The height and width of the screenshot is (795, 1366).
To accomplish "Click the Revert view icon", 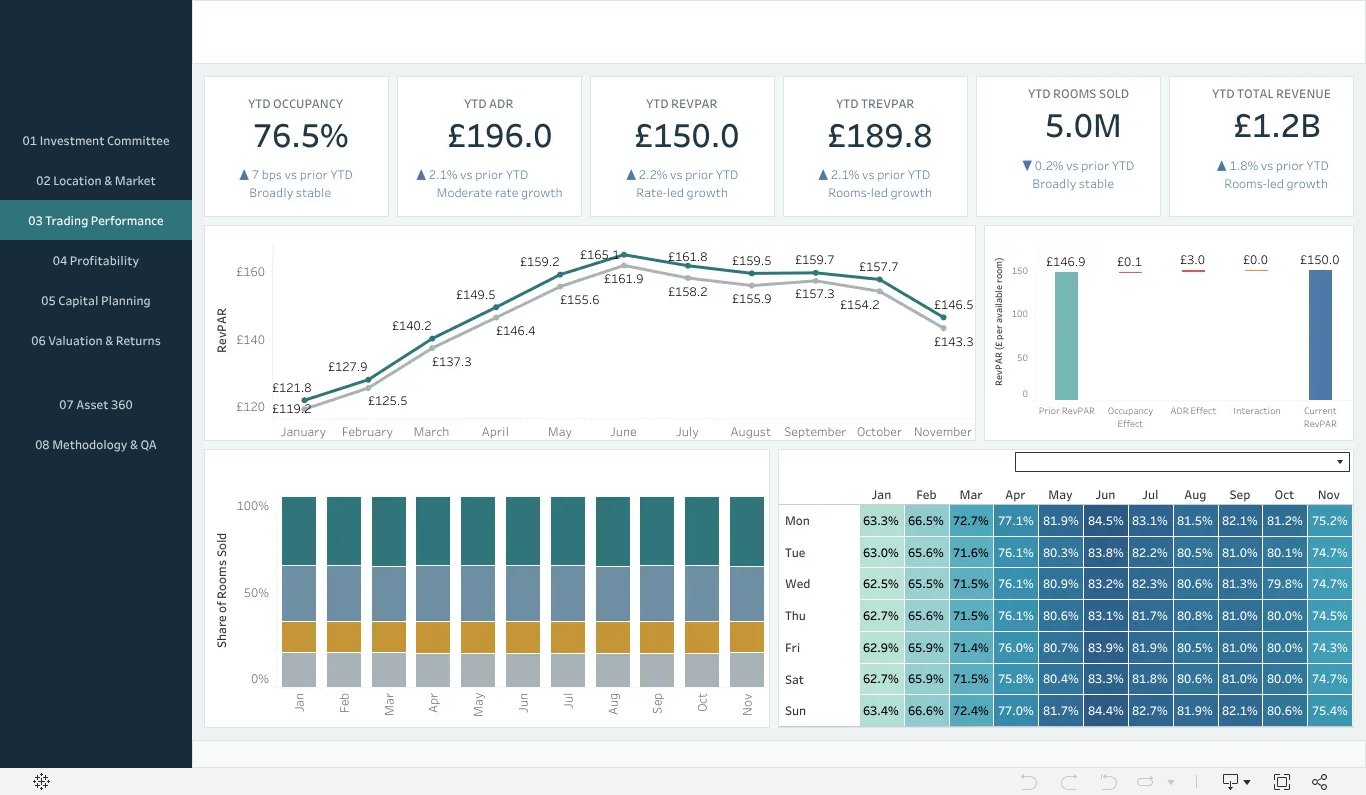I will (x=1108, y=782).
